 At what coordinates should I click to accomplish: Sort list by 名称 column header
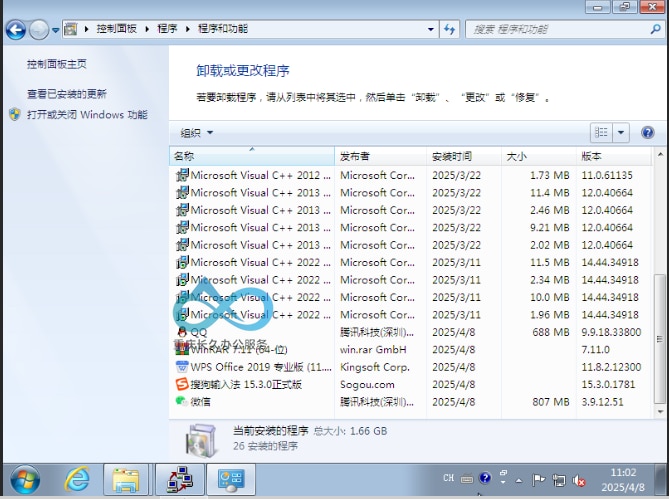[x=252, y=156]
